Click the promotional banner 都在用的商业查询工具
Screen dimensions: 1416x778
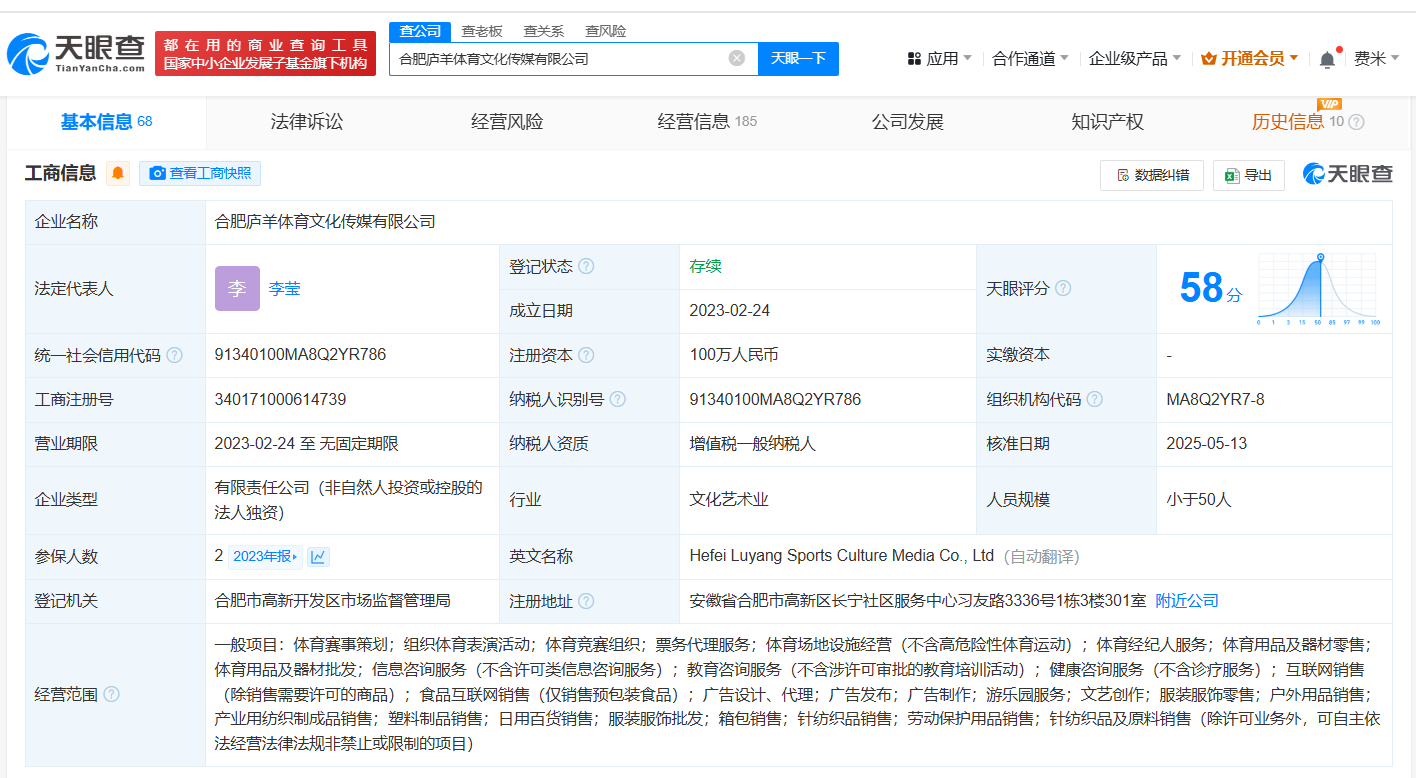click(x=265, y=54)
